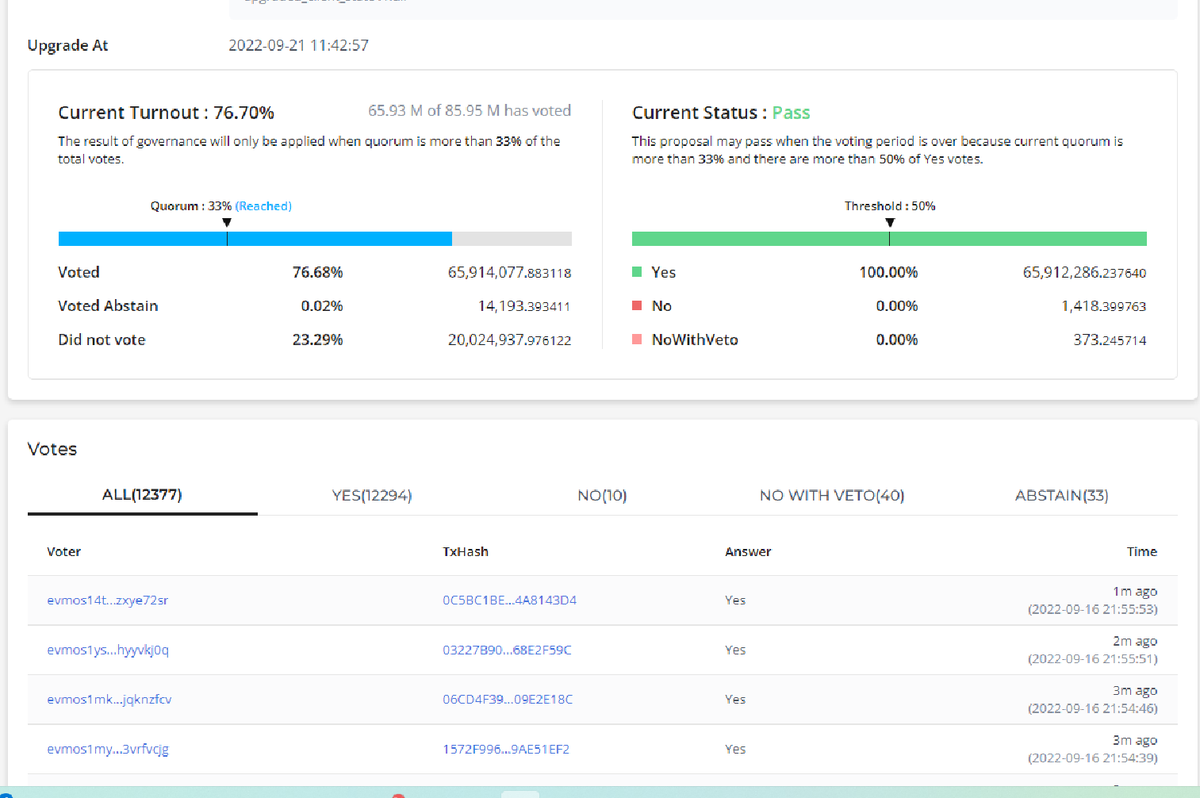Click the Yes percentage 100.00%
This screenshot has width=1200, height=798.
[x=889, y=272]
